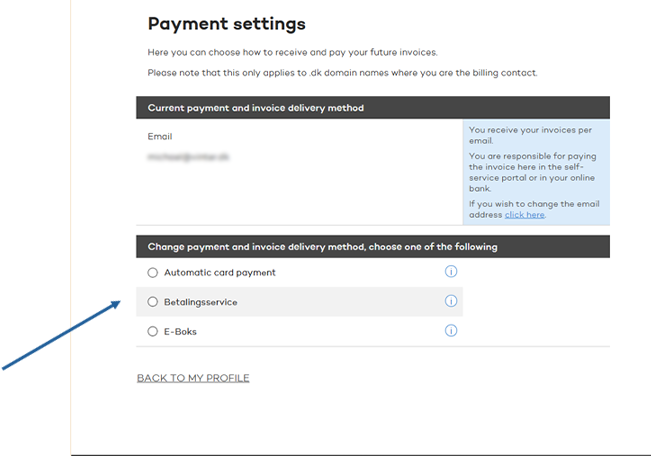Follow the 'click here' email change link
This screenshot has width=651, height=456.
click(524, 215)
